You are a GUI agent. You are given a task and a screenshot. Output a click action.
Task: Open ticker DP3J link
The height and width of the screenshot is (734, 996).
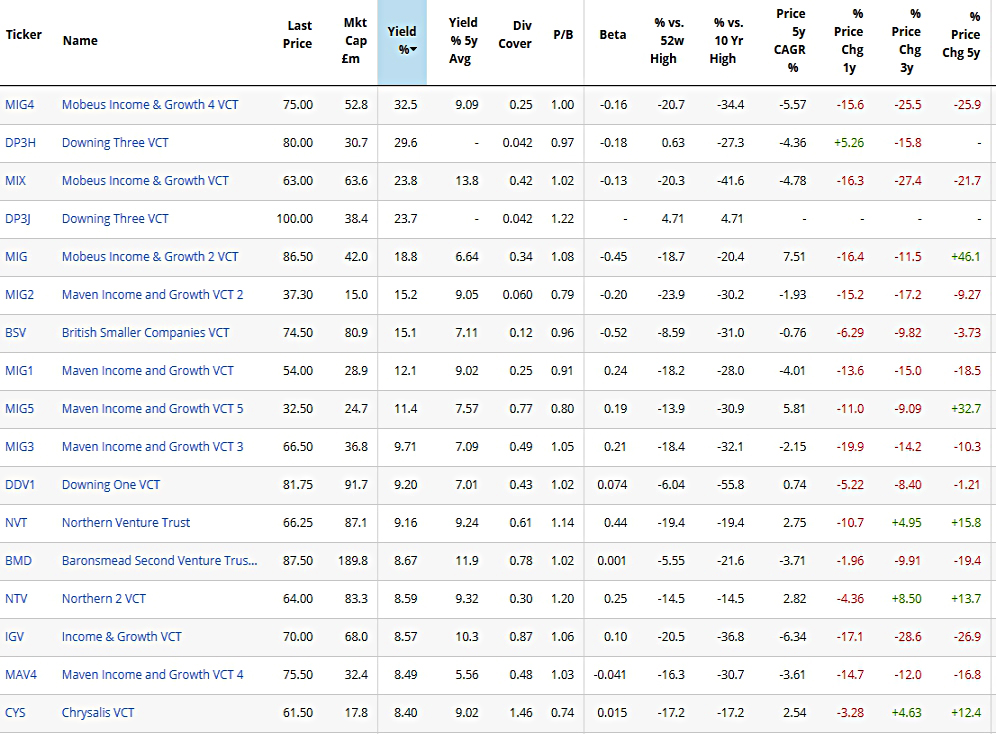click(18, 219)
